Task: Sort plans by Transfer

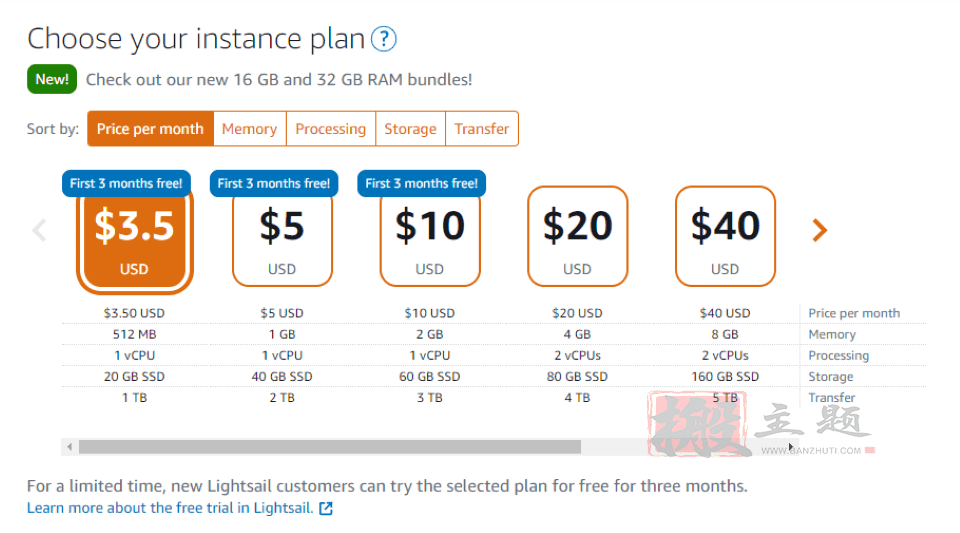Action: click(x=482, y=129)
